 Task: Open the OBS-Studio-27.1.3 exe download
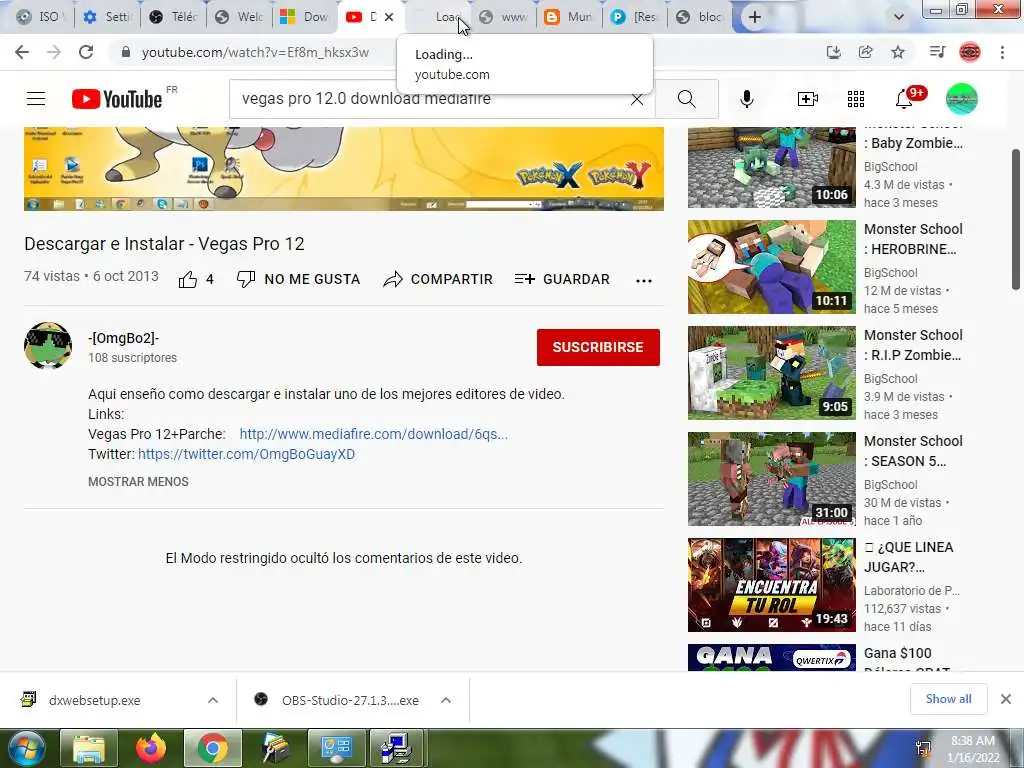point(350,700)
